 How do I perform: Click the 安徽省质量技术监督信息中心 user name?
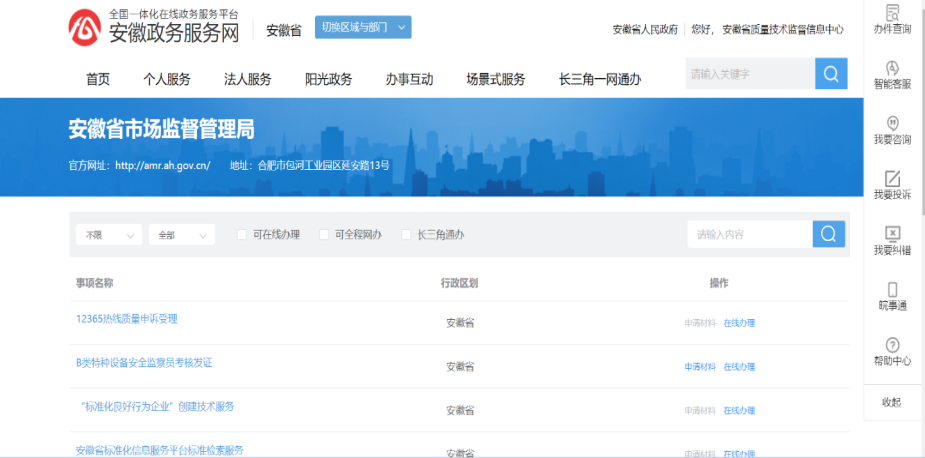pos(783,30)
